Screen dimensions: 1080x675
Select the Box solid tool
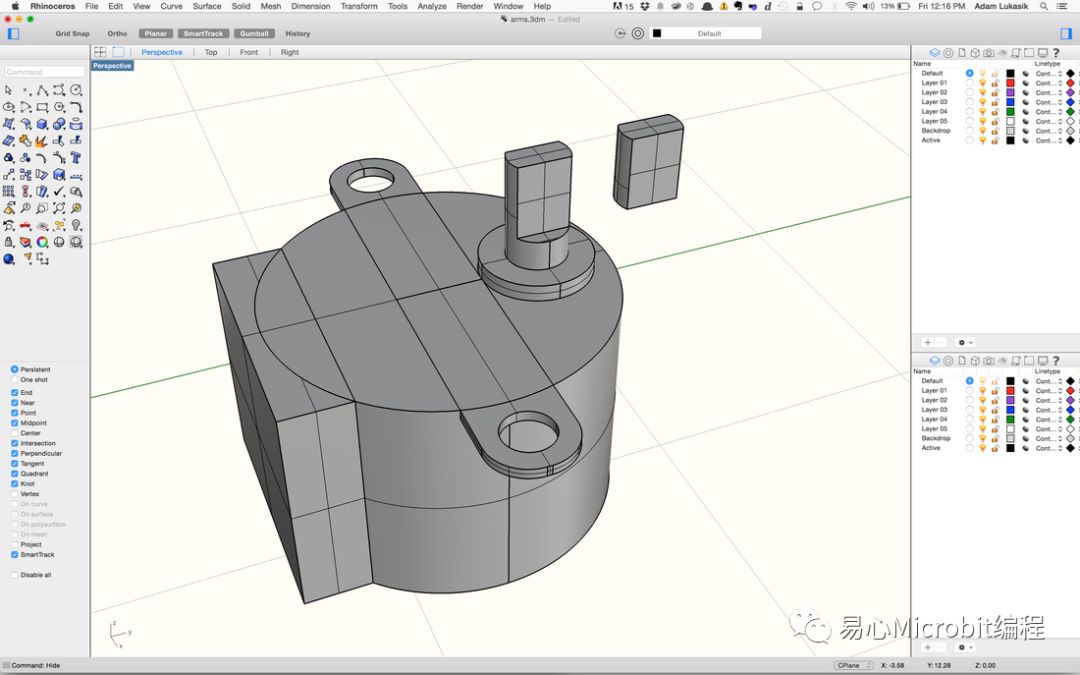pos(42,124)
